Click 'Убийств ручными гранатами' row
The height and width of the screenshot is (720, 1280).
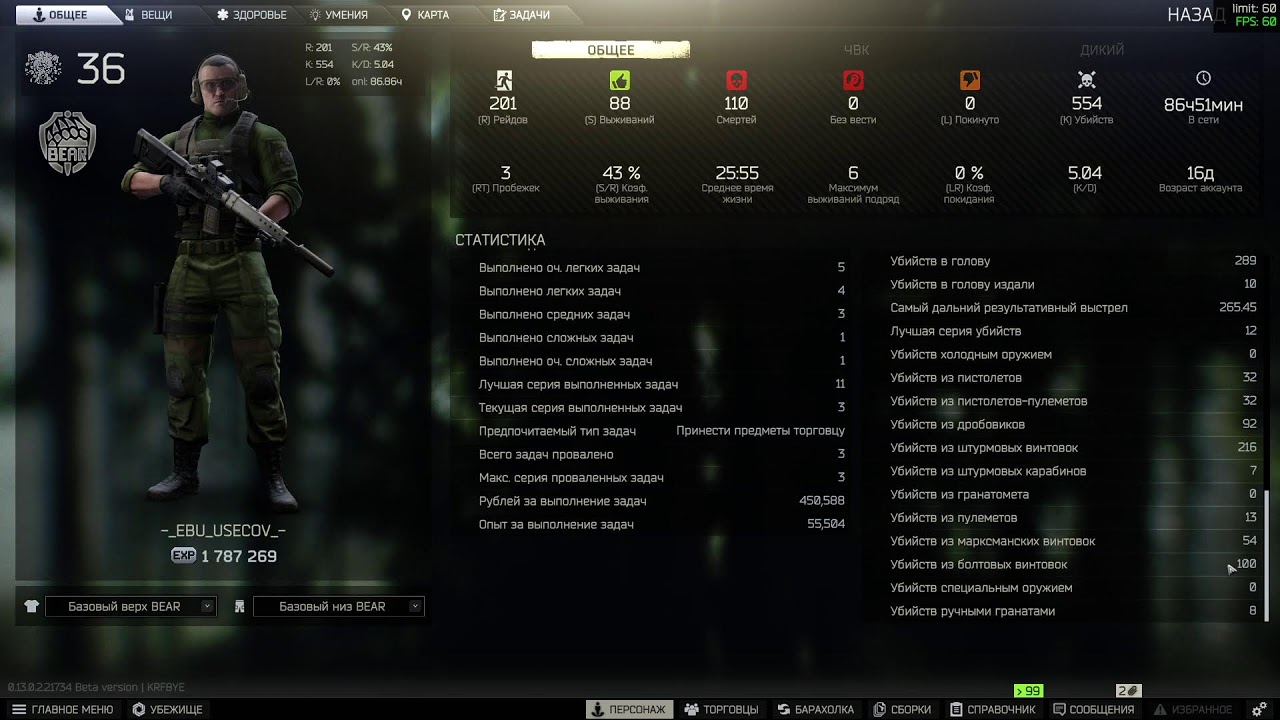click(x=1072, y=611)
